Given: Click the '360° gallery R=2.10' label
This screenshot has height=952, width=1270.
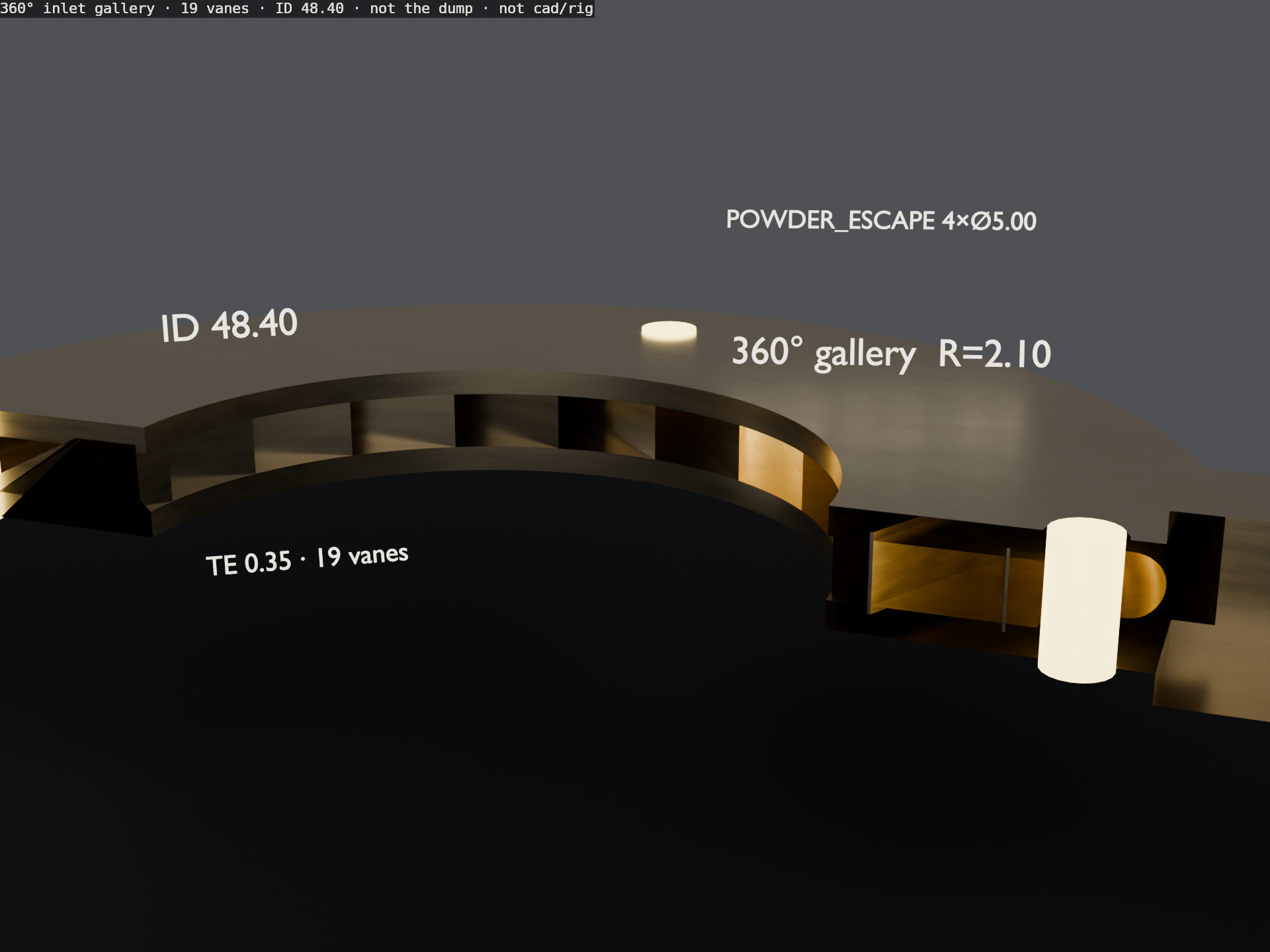Looking at the screenshot, I should click(x=891, y=354).
